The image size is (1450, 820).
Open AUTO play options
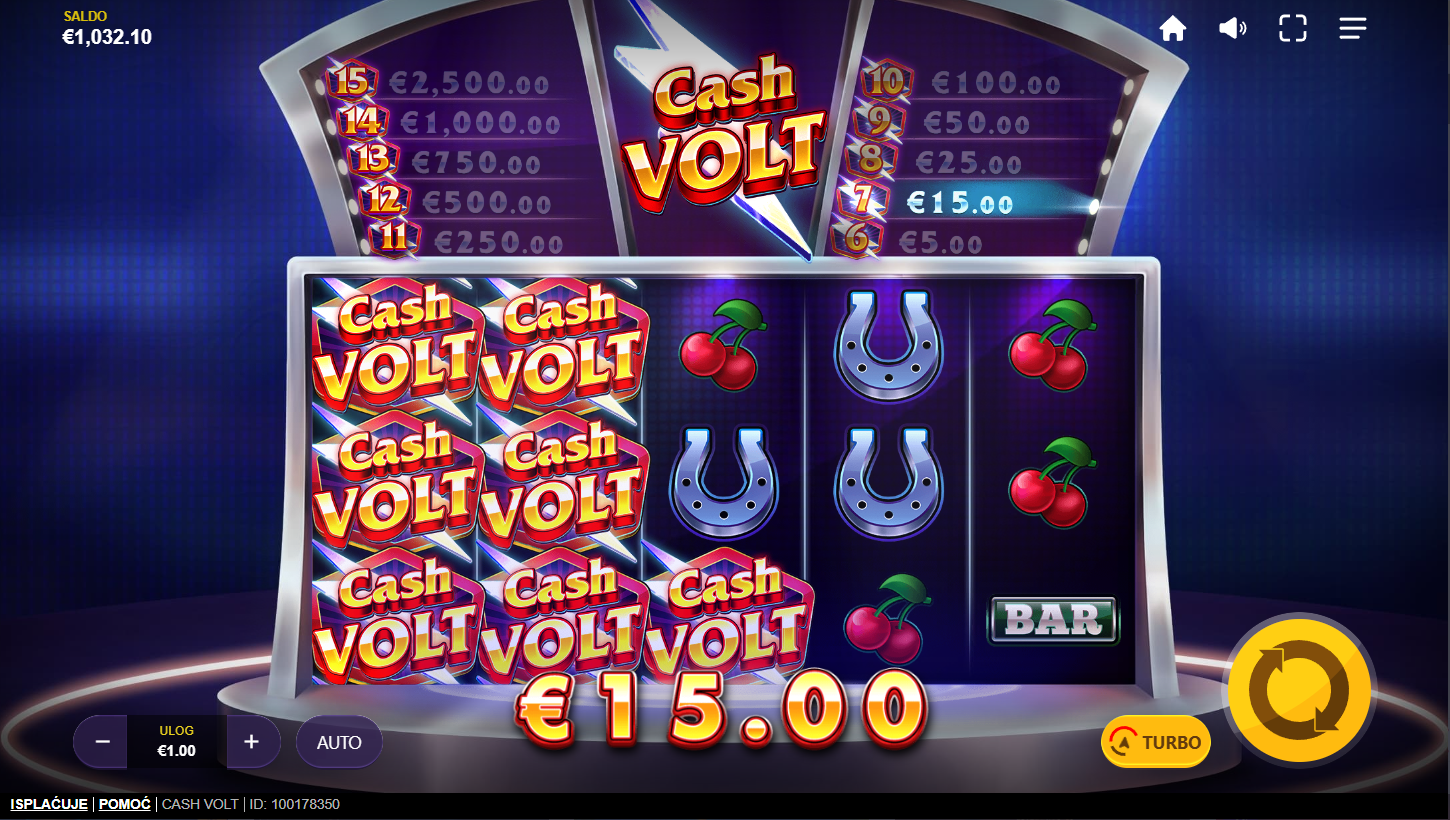339,742
